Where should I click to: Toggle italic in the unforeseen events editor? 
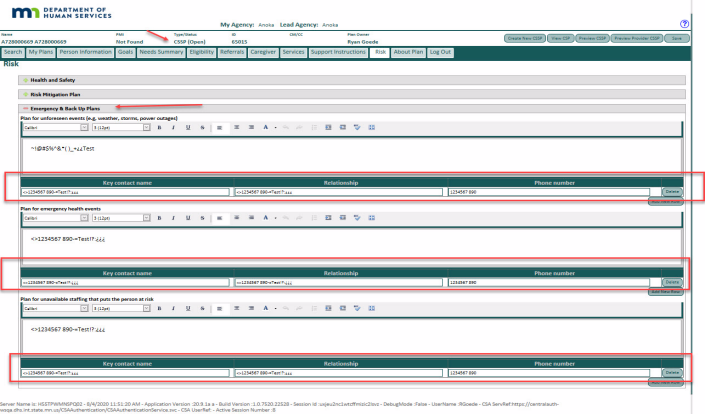click(173, 128)
